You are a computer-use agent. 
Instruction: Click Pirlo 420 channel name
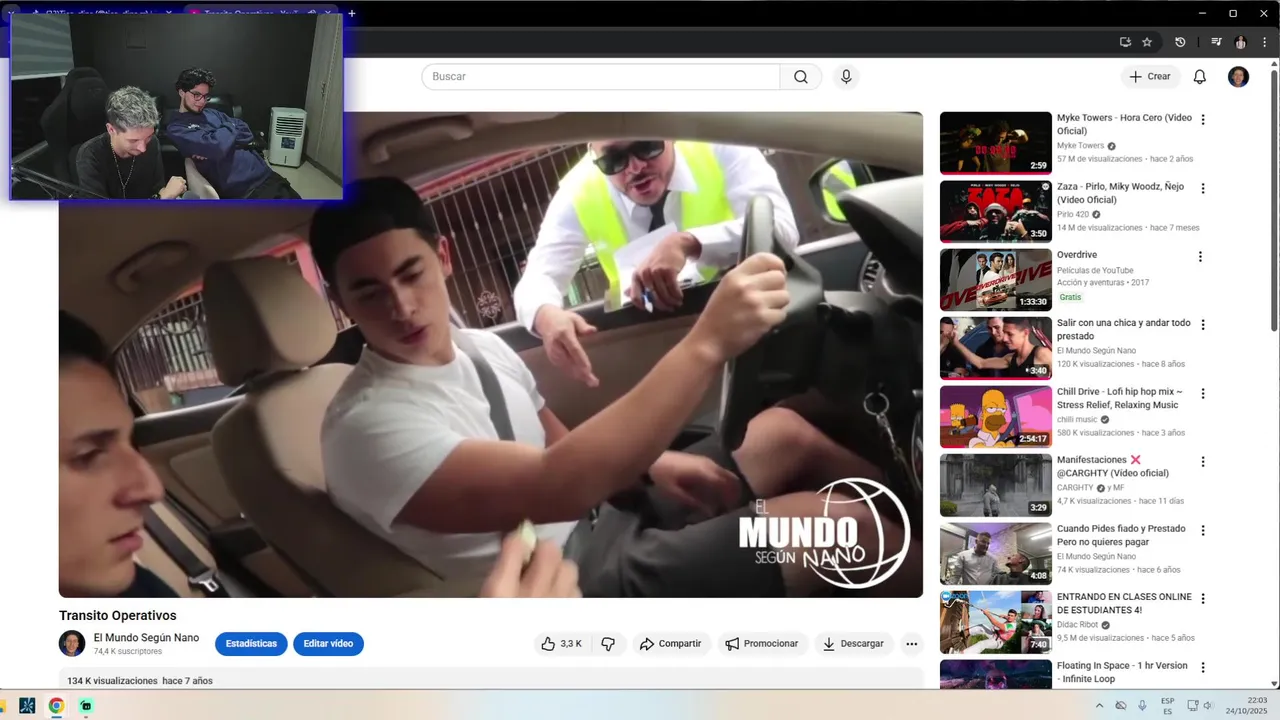pos(1073,214)
